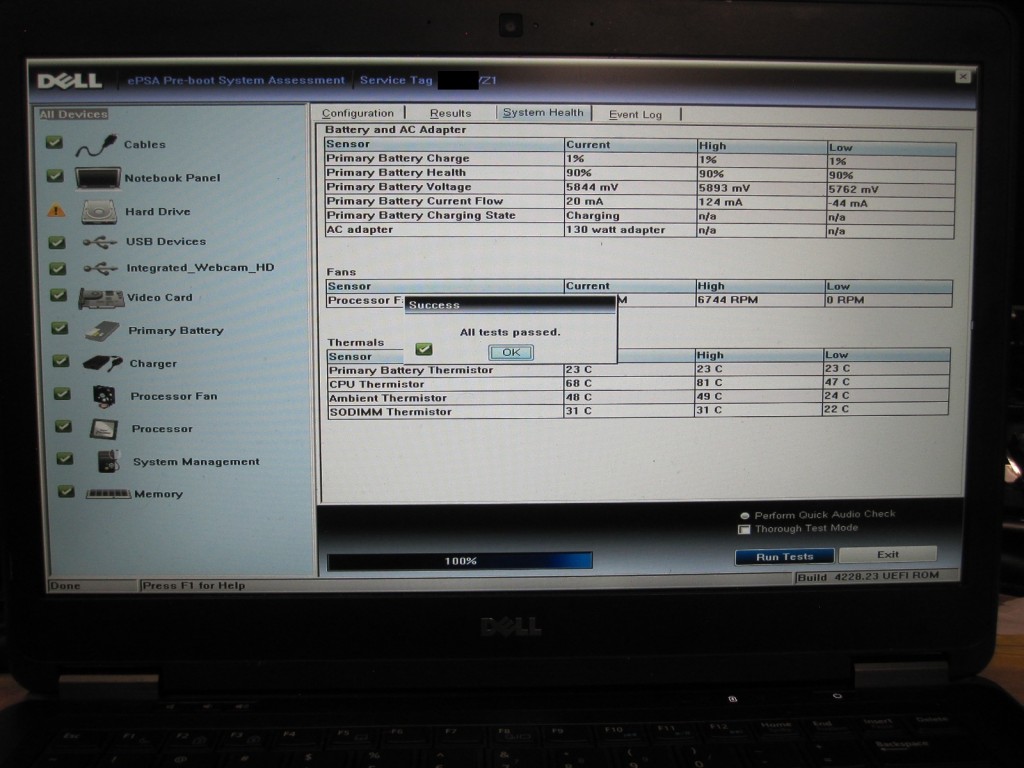Image resolution: width=1024 pixels, height=768 pixels.
Task: Open the Event Log tab
Action: pos(635,114)
